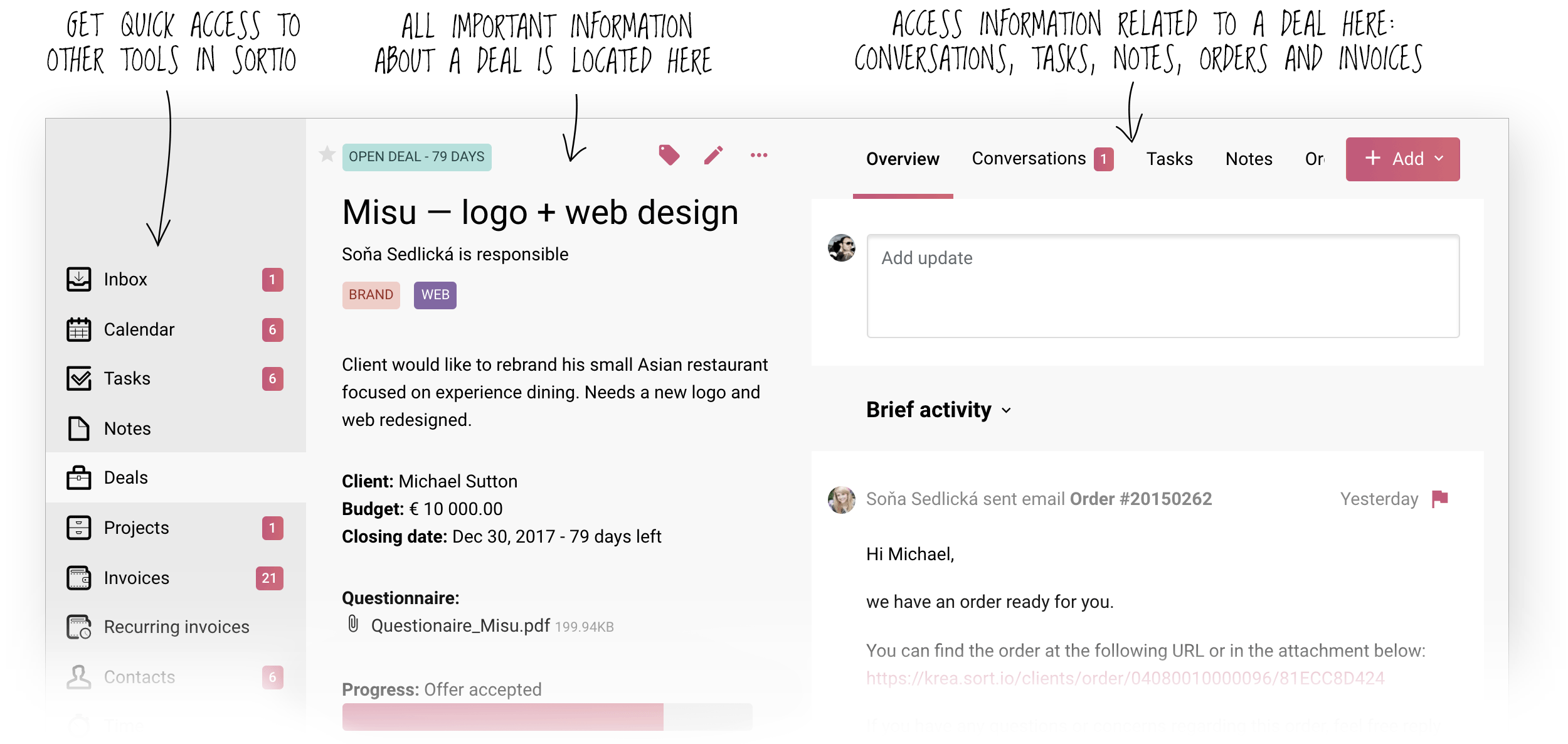Viewport: 1568px width, 744px height.
Task: Click the Deals icon
Action: pos(77,476)
